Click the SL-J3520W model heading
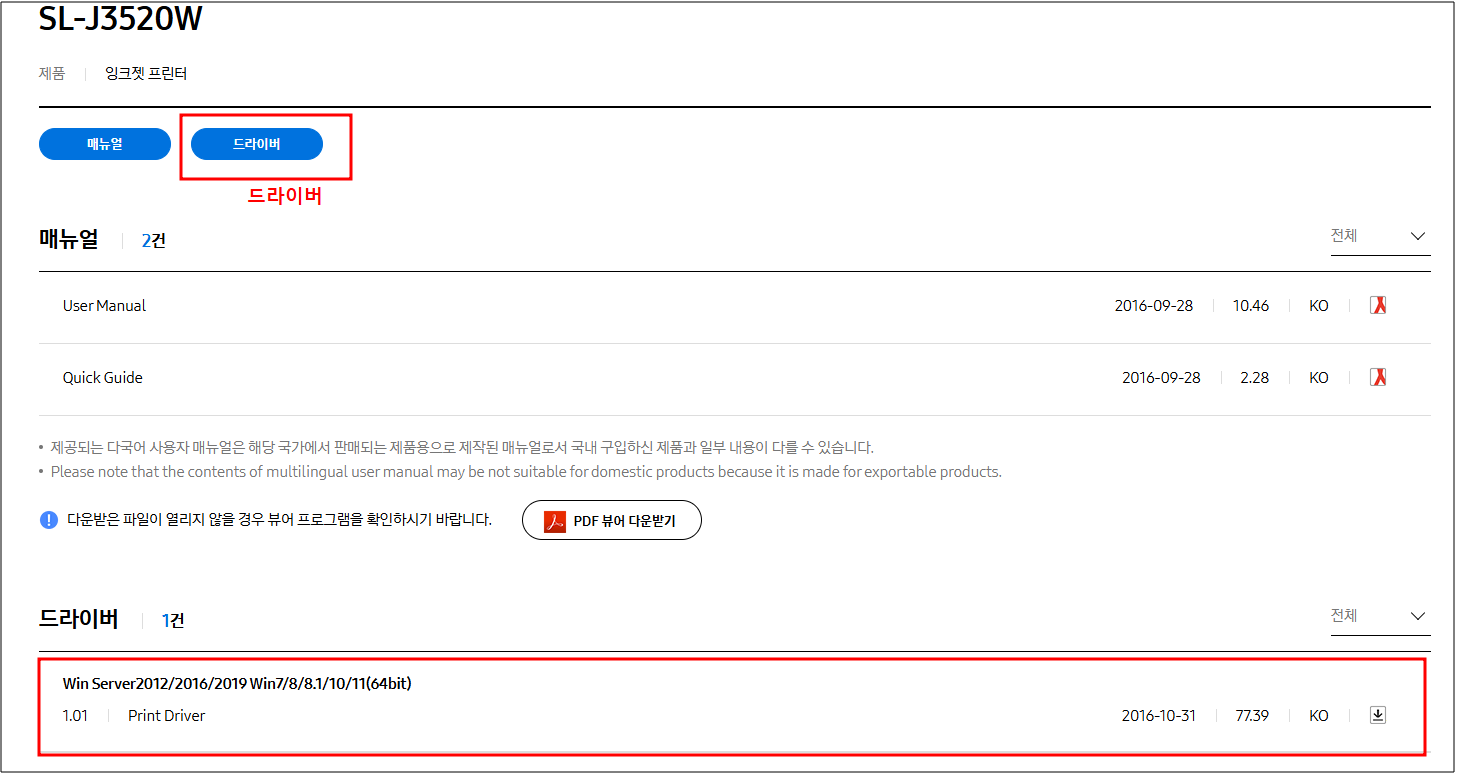 pyautogui.click(x=120, y=18)
